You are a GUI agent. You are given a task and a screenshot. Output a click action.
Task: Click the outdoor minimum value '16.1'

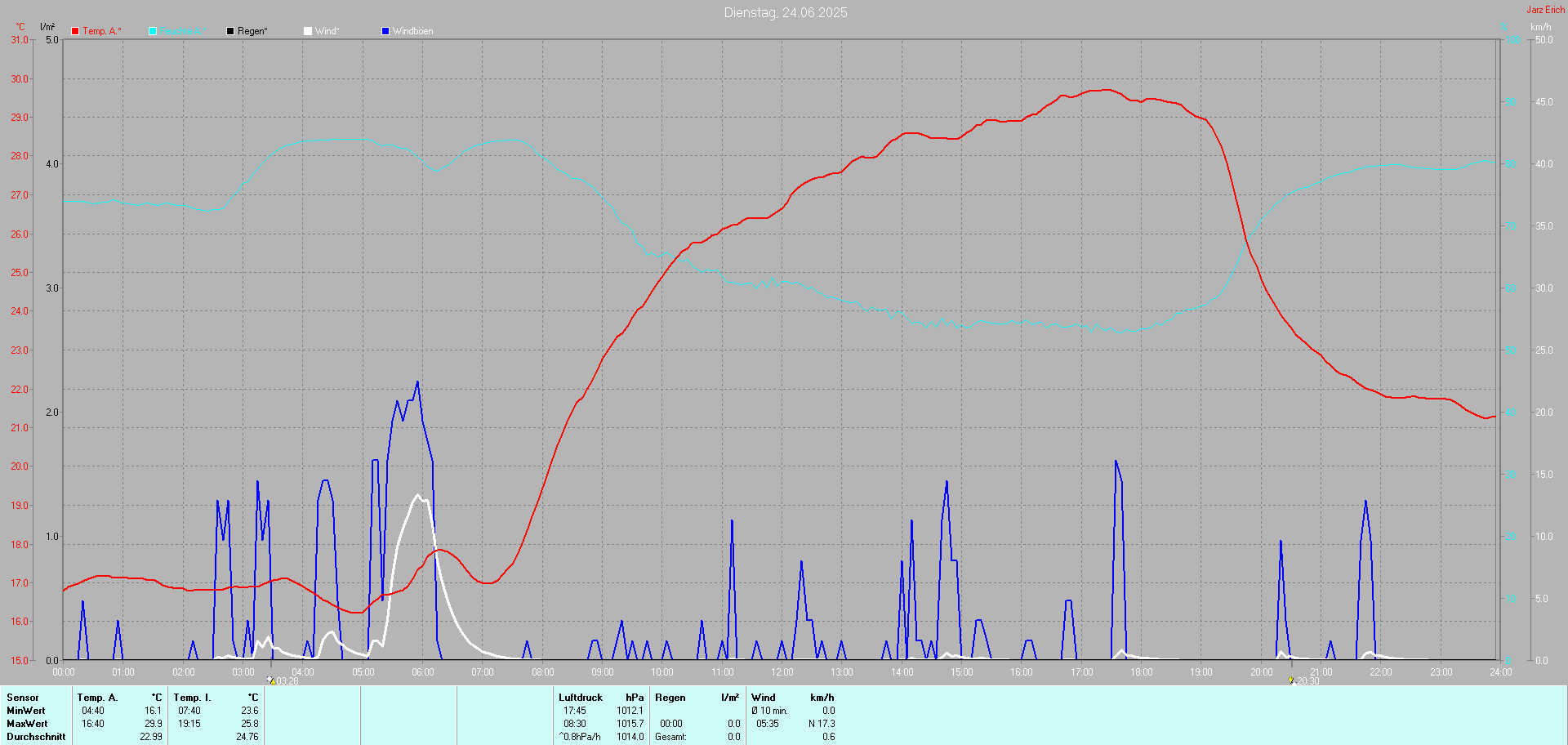point(154,711)
